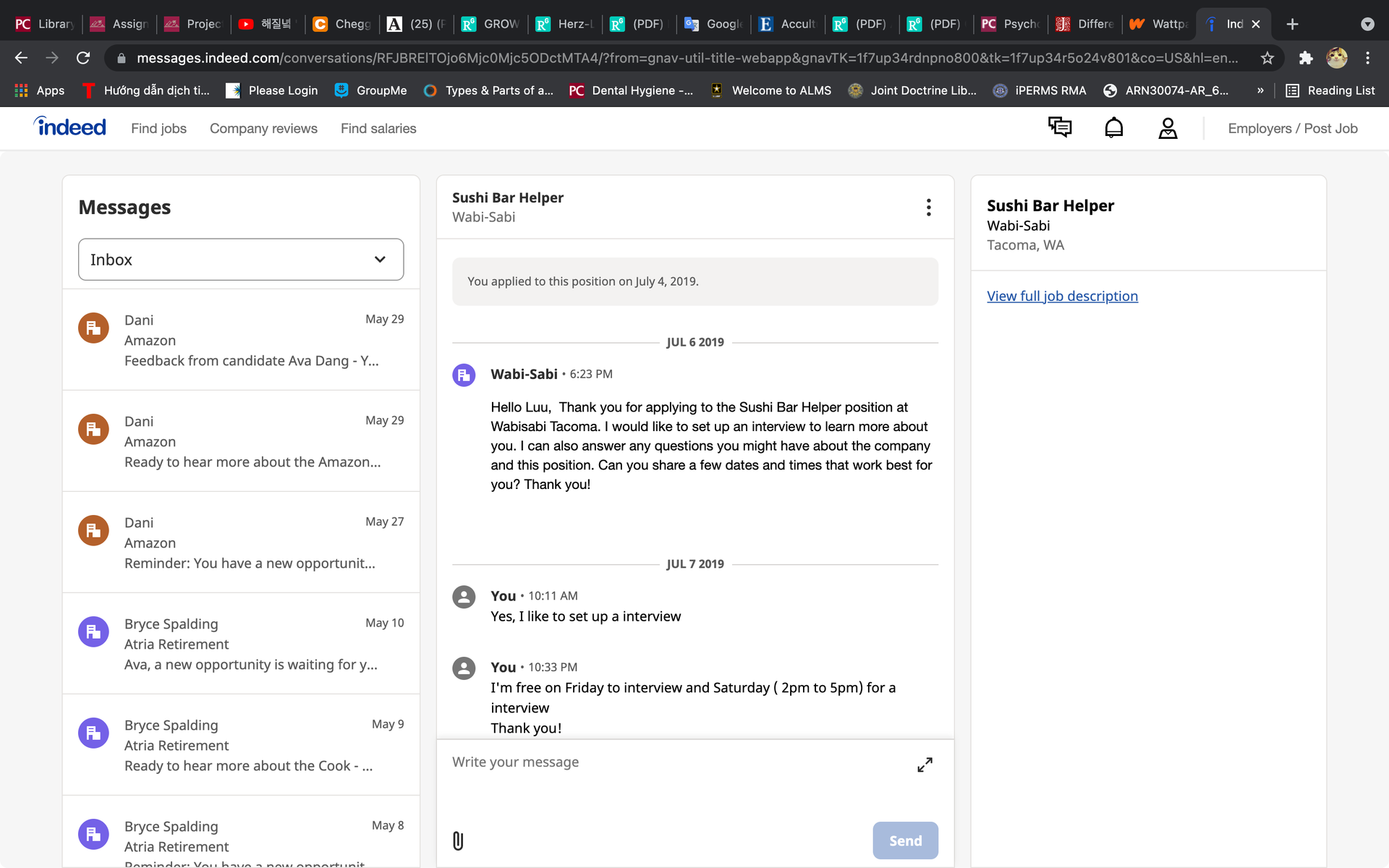Switch to the Herz browser tab
This screenshot has width=1389, height=868.
click(x=564, y=24)
